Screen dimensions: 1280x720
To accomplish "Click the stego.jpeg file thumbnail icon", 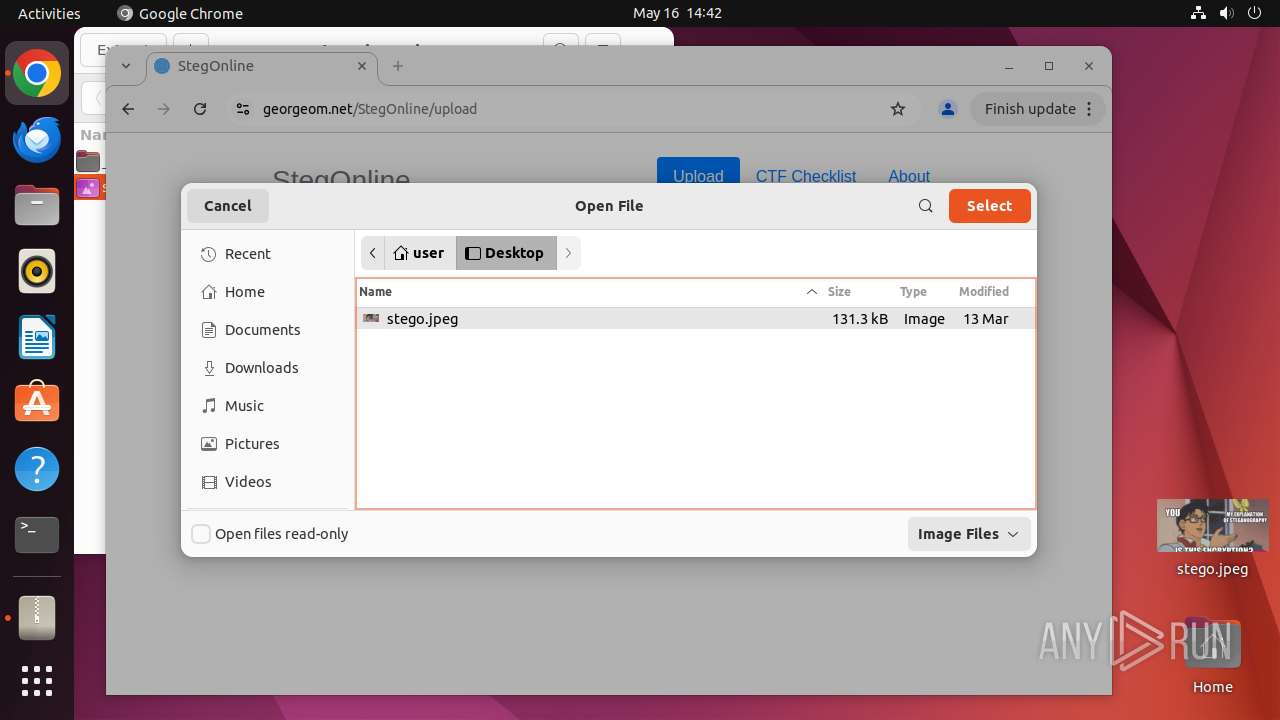I will click(371, 319).
